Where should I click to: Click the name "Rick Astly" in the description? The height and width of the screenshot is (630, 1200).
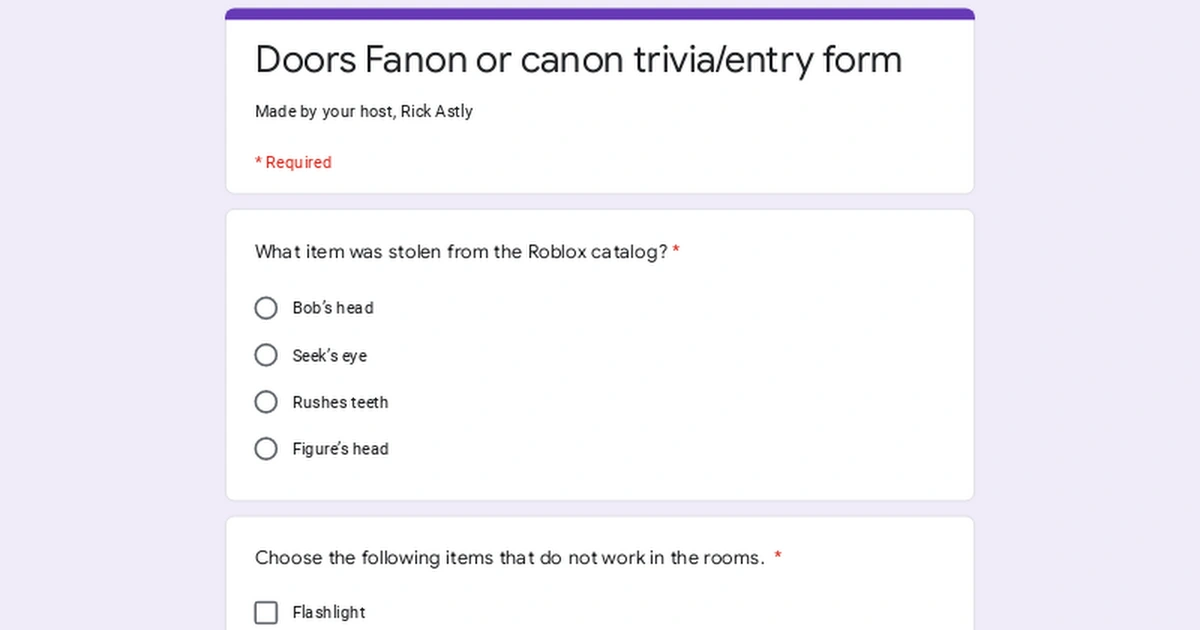point(437,112)
